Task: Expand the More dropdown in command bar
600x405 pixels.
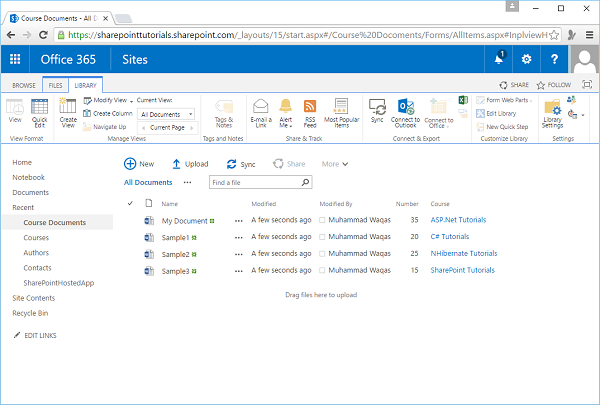Action: coord(345,164)
